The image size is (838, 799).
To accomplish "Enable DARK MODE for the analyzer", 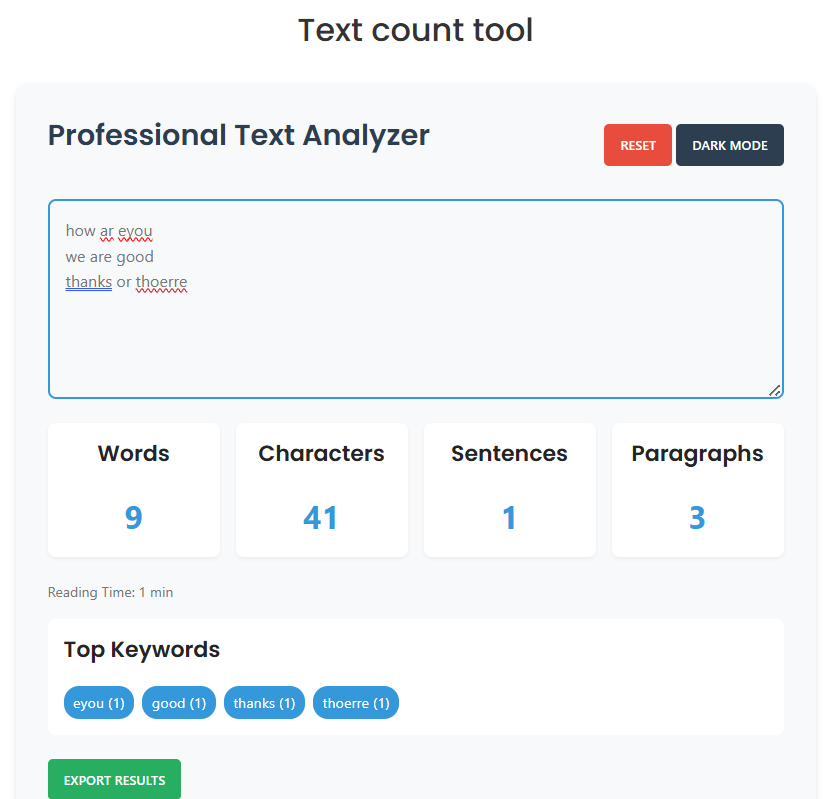I will [729, 144].
